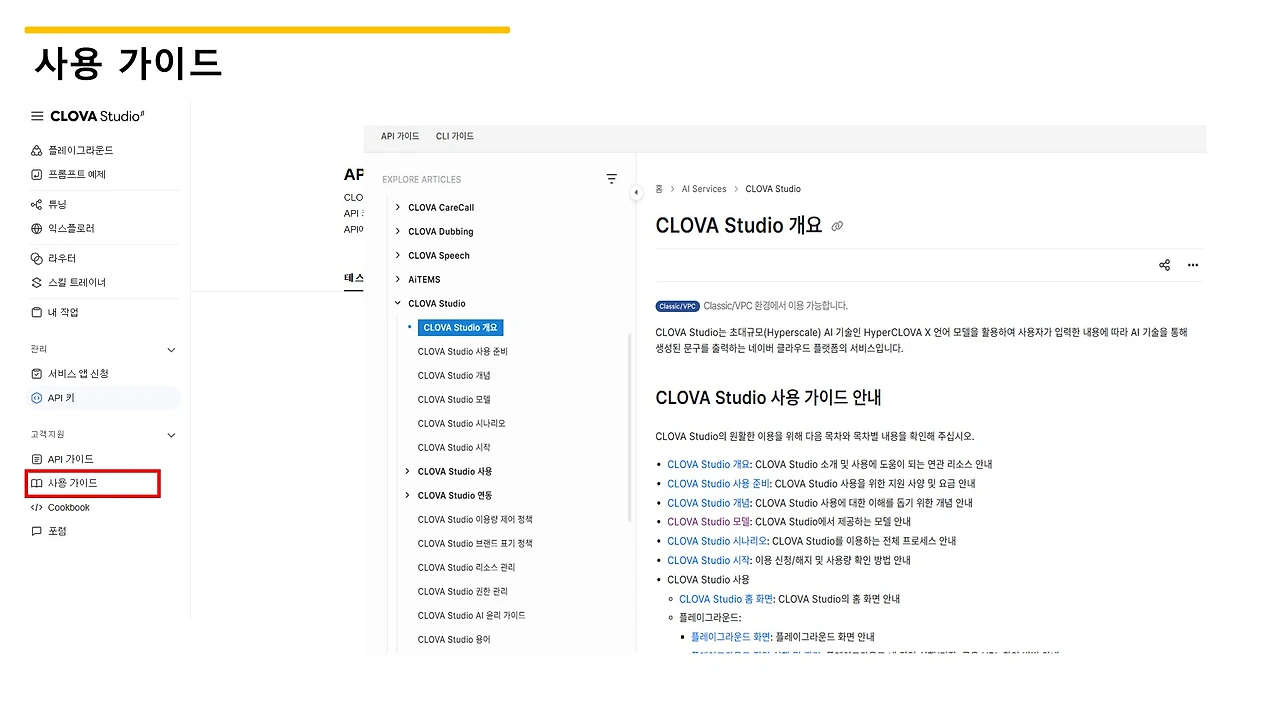Open CLOVA Studio 사용 준비 in the article tree
1280x720 pixels.
pyautogui.click(x=463, y=351)
